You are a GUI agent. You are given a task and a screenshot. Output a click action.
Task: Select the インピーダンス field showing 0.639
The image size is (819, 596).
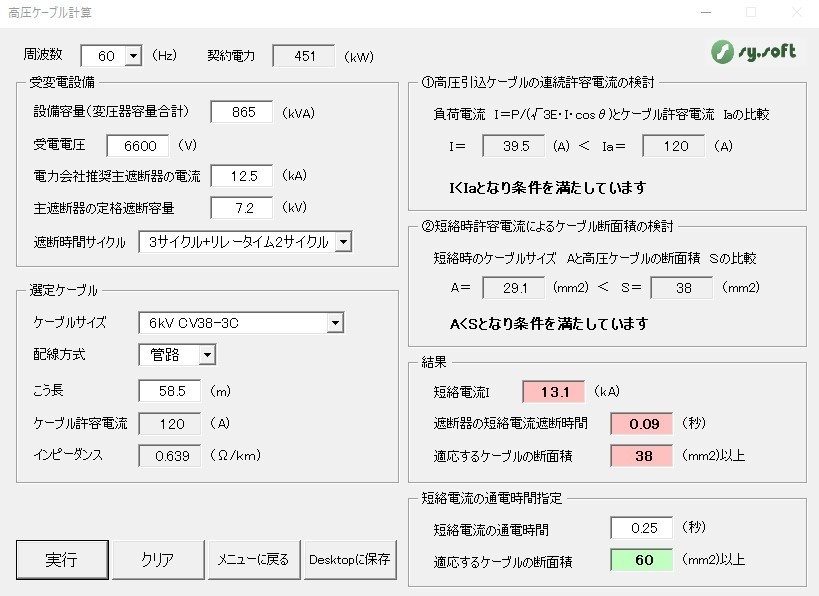coord(168,456)
